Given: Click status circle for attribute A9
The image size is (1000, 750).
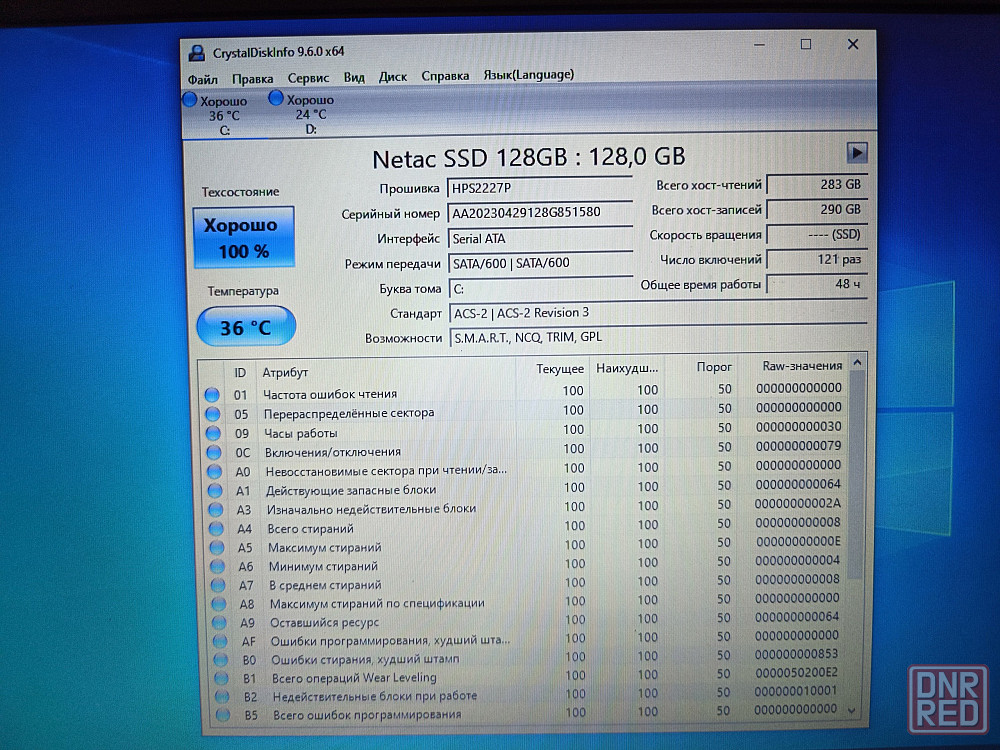Looking at the screenshot, I should [x=219, y=622].
